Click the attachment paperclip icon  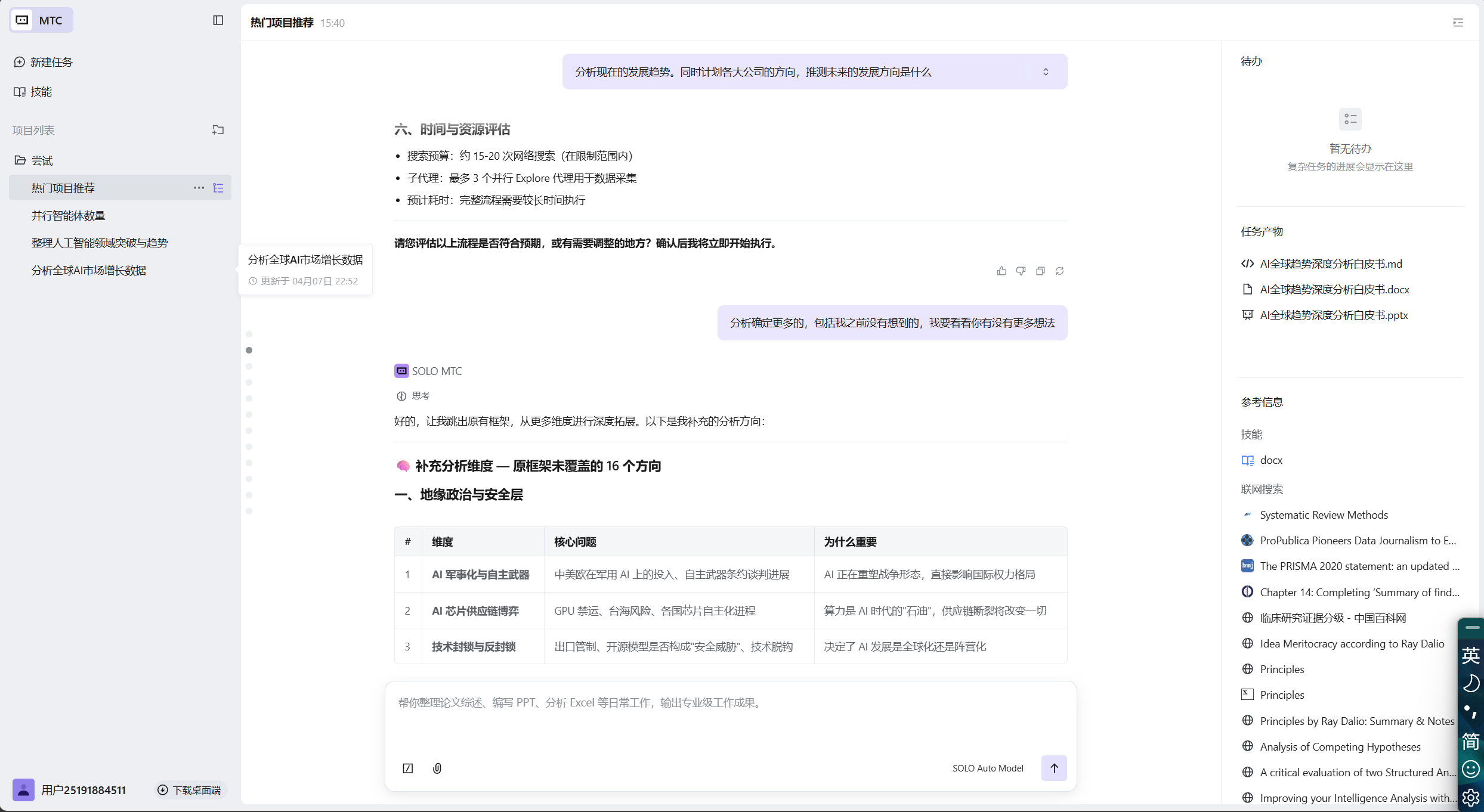437,768
